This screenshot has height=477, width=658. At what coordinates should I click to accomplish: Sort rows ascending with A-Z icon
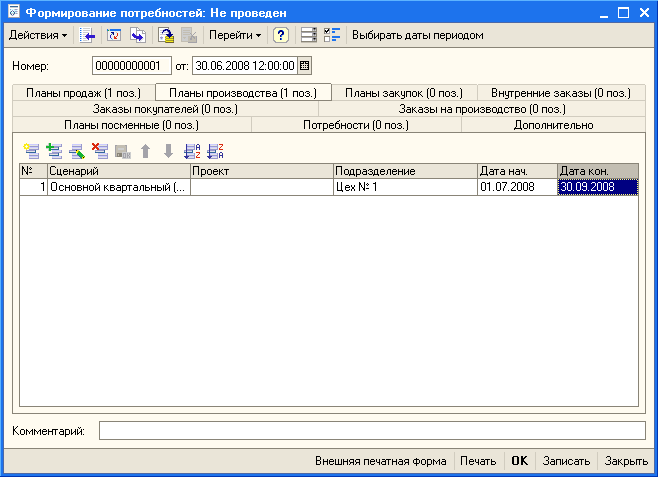point(193,151)
